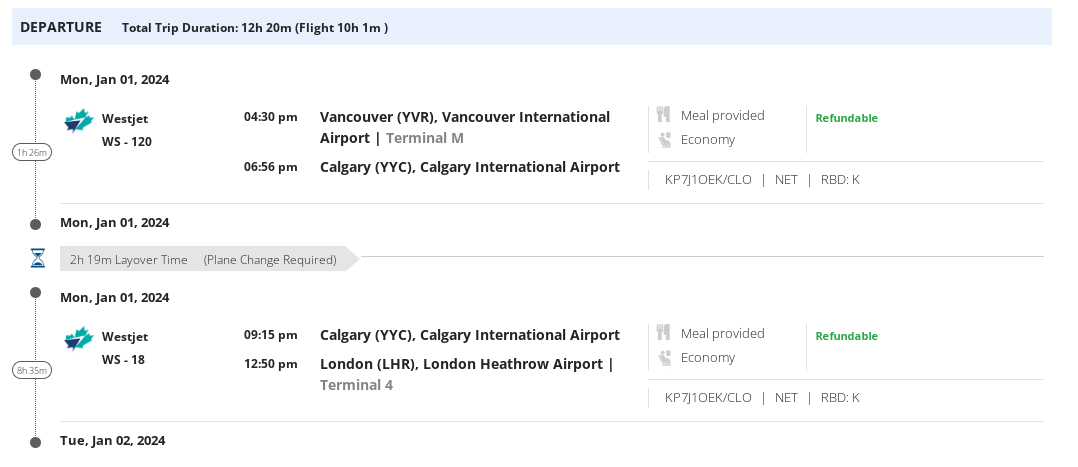Click the meal icon on the London flight
The height and width of the screenshot is (467, 1078).
[664, 333]
